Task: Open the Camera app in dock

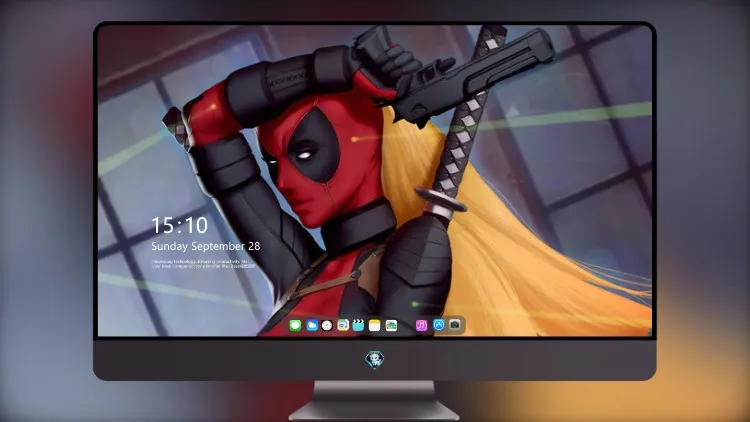Action: click(x=455, y=325)
